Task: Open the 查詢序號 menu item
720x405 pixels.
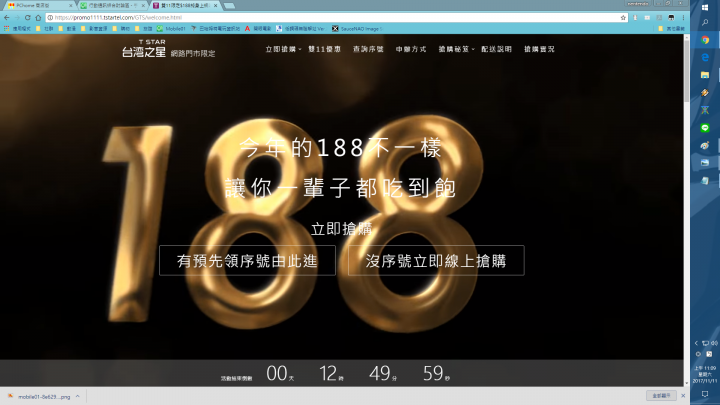Action: pyautogui.click(x=368, y=49)
